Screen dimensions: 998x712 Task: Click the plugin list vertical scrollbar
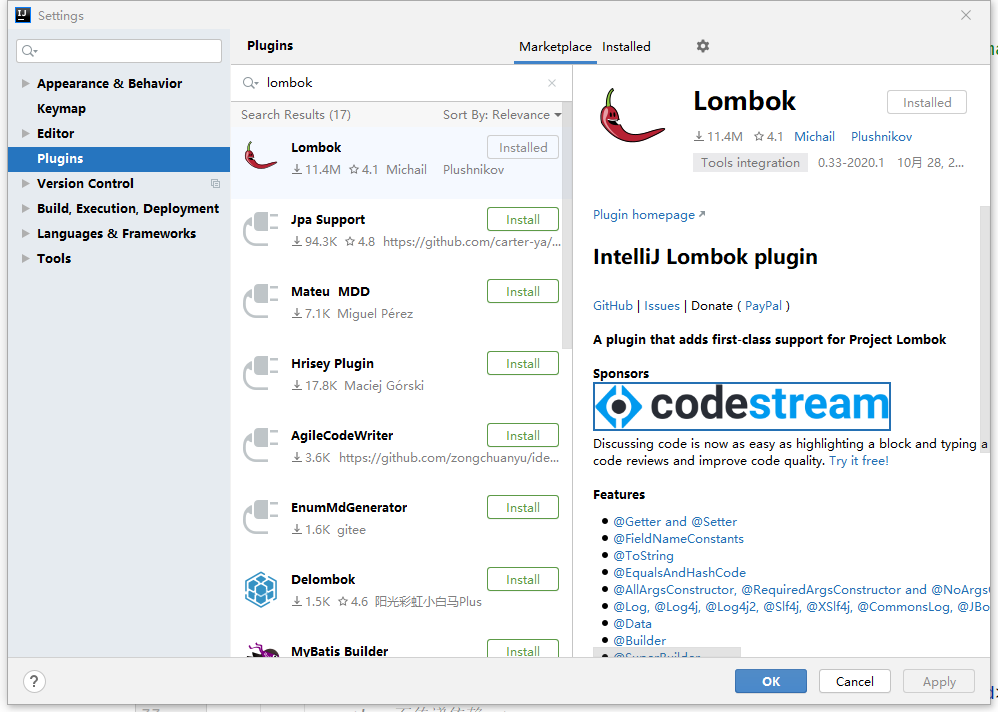coord(567,226)
